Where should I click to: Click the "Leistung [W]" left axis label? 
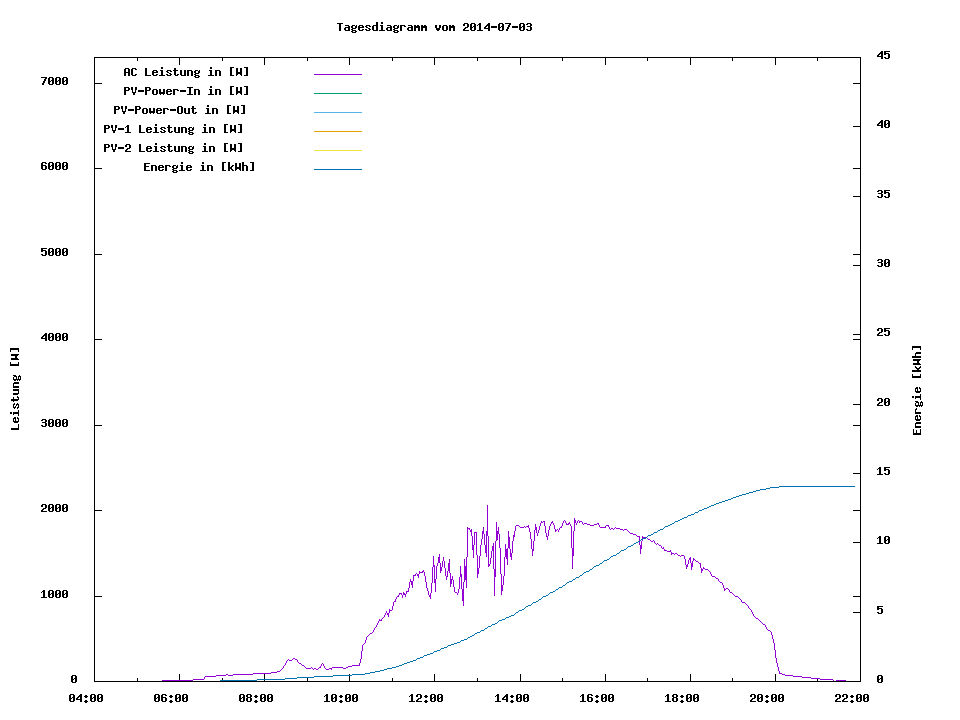click(15, 389)
